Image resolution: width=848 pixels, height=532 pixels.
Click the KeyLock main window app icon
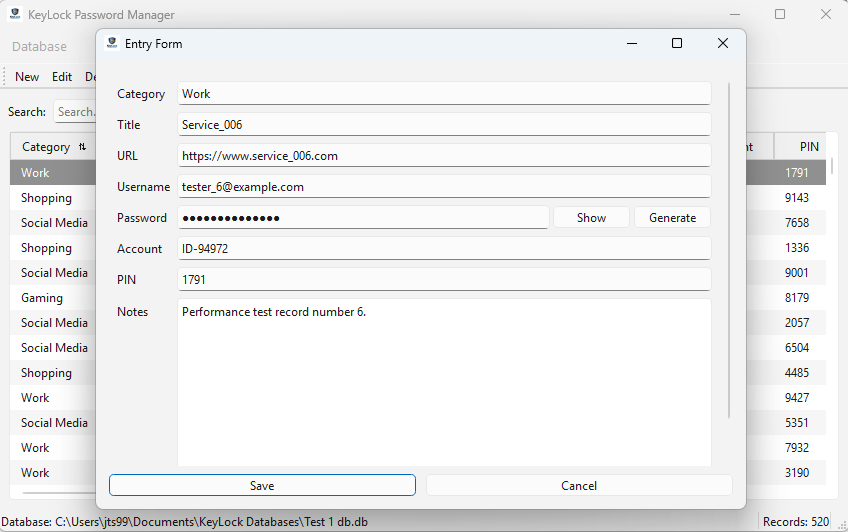pyautogui.click(x=15, y=14)
